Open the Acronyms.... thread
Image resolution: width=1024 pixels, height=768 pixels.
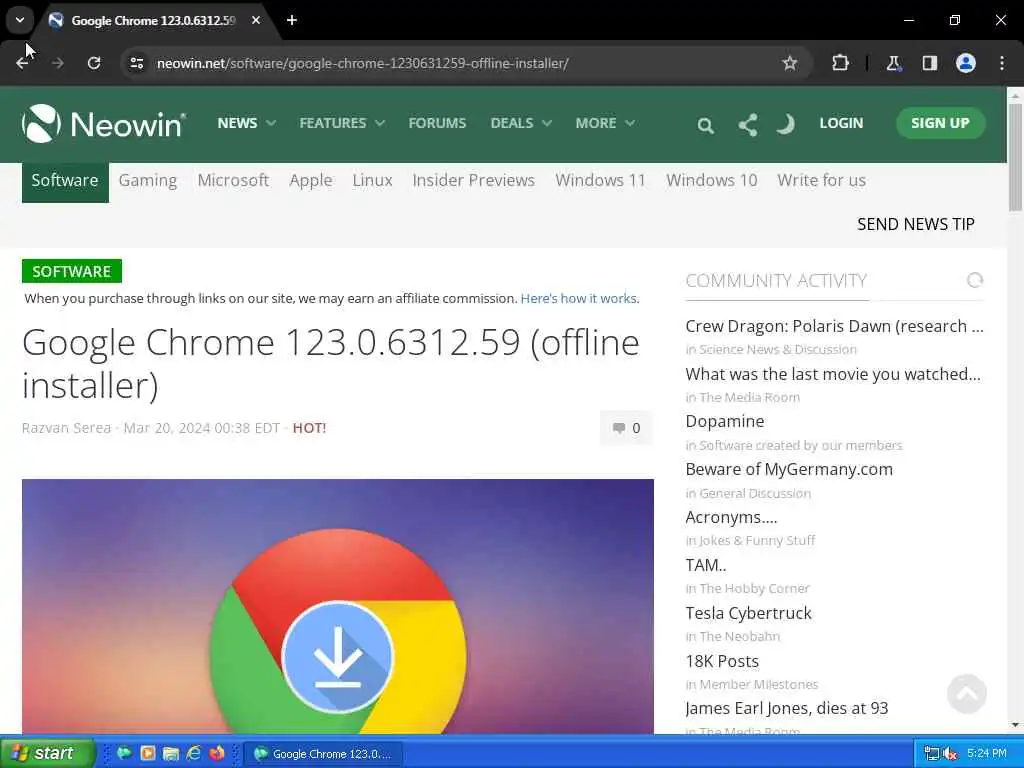pos(731,517)
